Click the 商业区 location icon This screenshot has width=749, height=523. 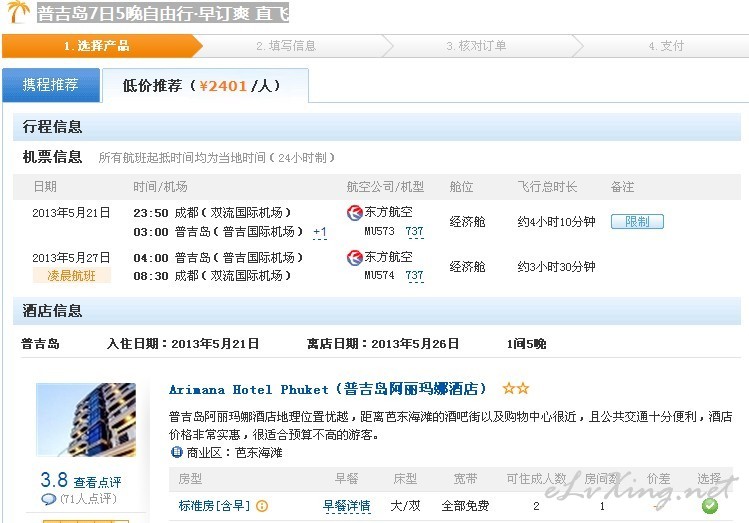tap(177, 452)
